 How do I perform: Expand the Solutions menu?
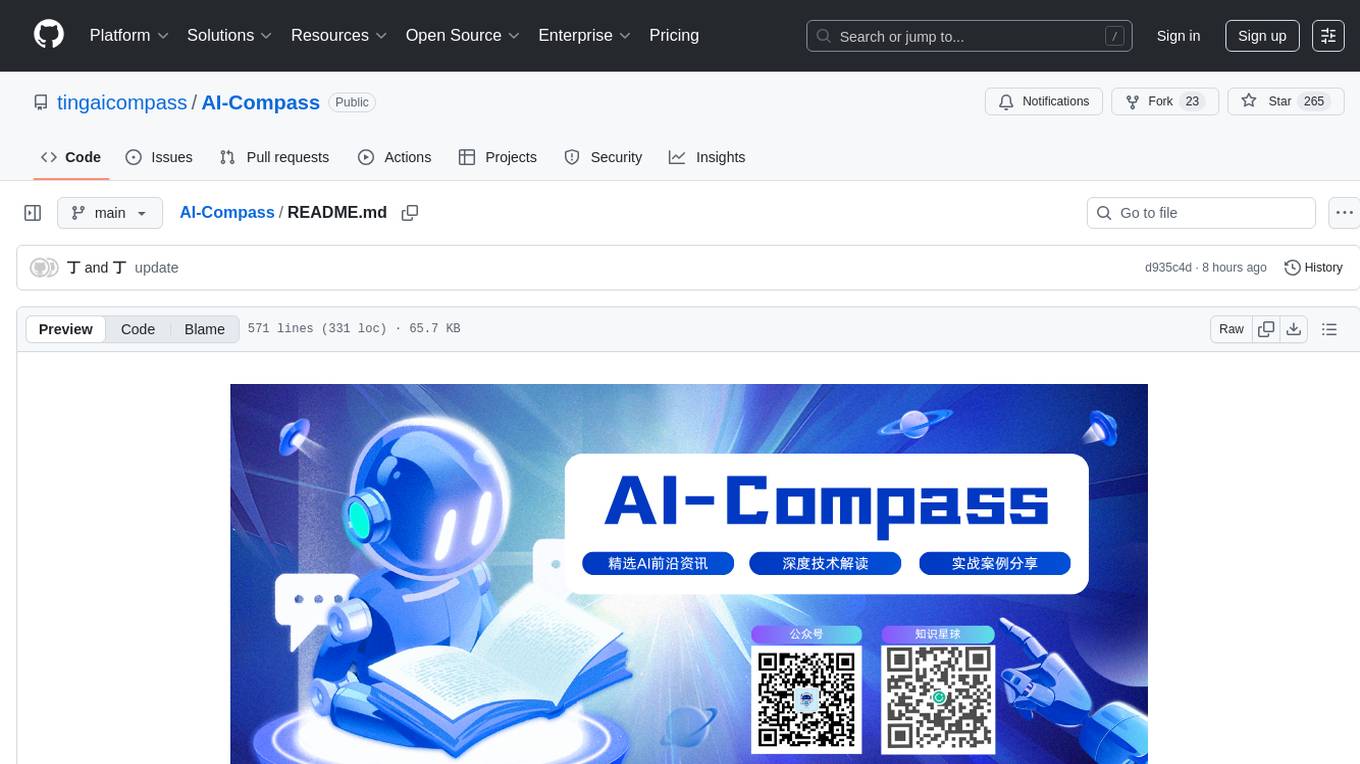point(229,35)
